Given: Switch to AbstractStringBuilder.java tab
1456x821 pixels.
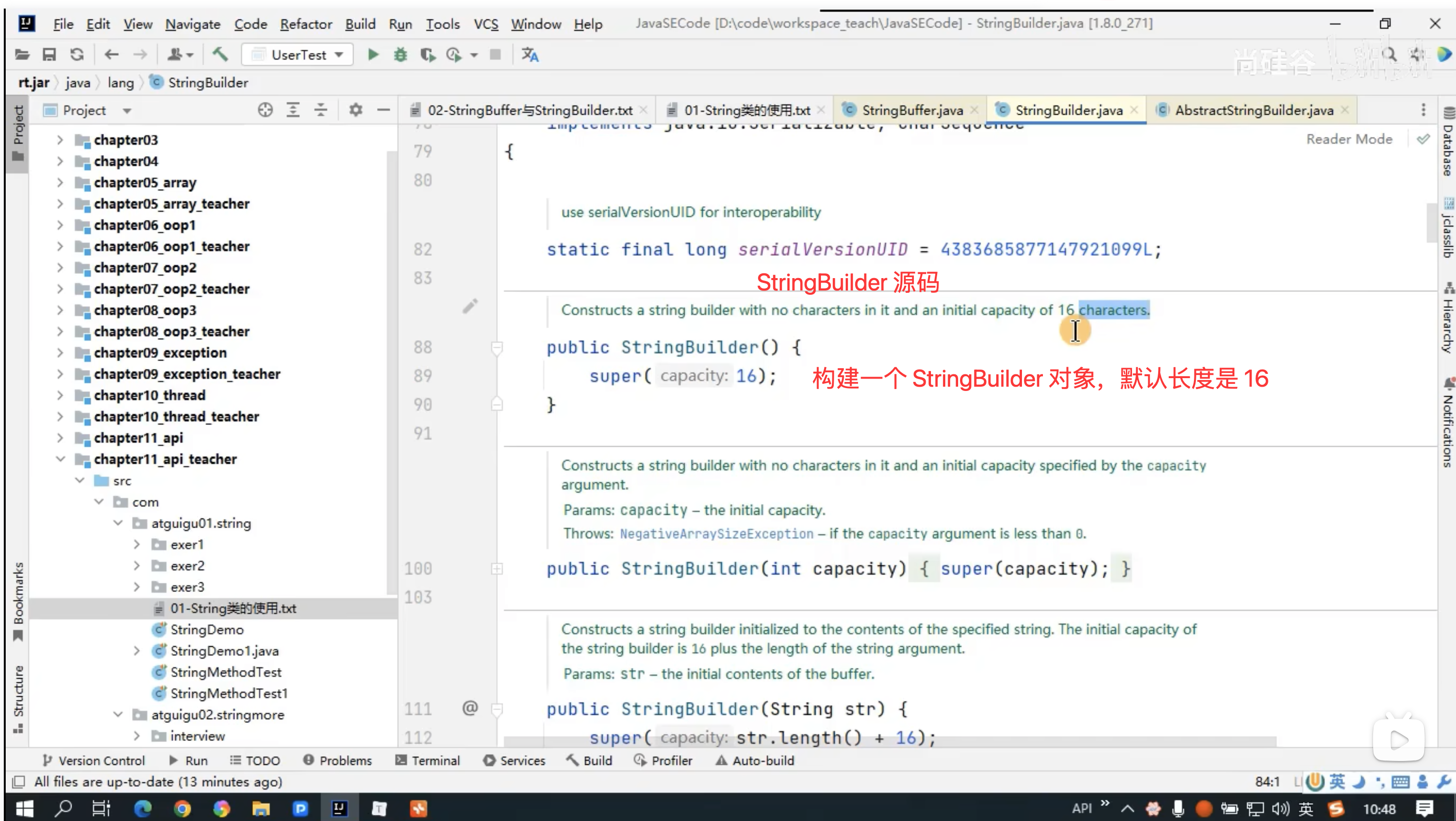Looking at the screenshot, I should pos(1253,110).
